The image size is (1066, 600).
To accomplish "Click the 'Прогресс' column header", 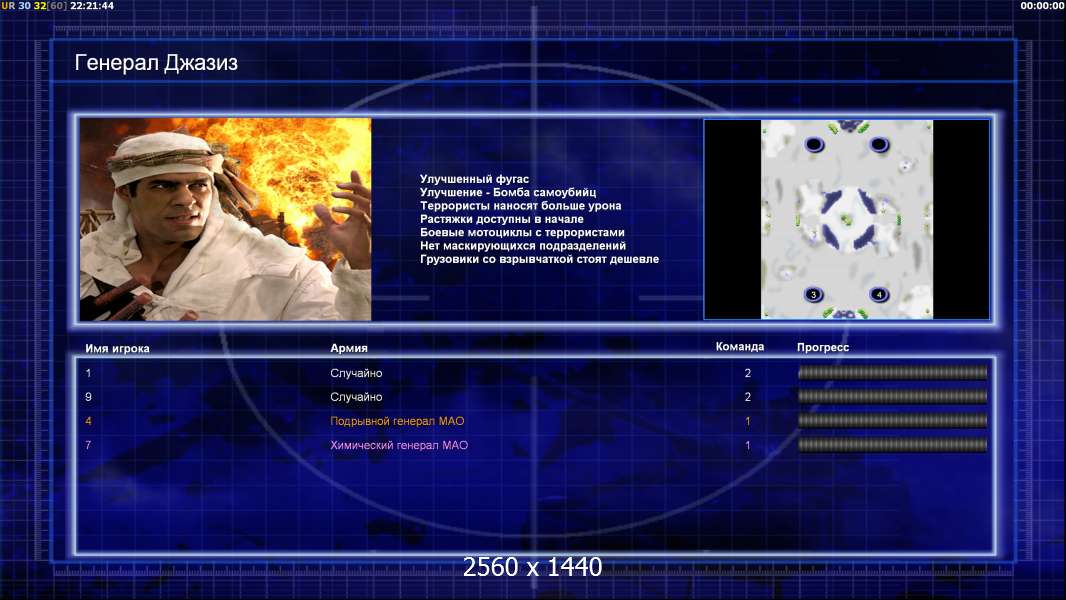I will [x=823, y=347].
